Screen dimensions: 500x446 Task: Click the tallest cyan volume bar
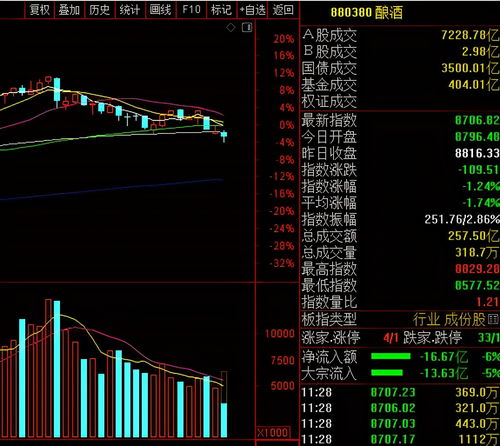(x=57, y=369)
